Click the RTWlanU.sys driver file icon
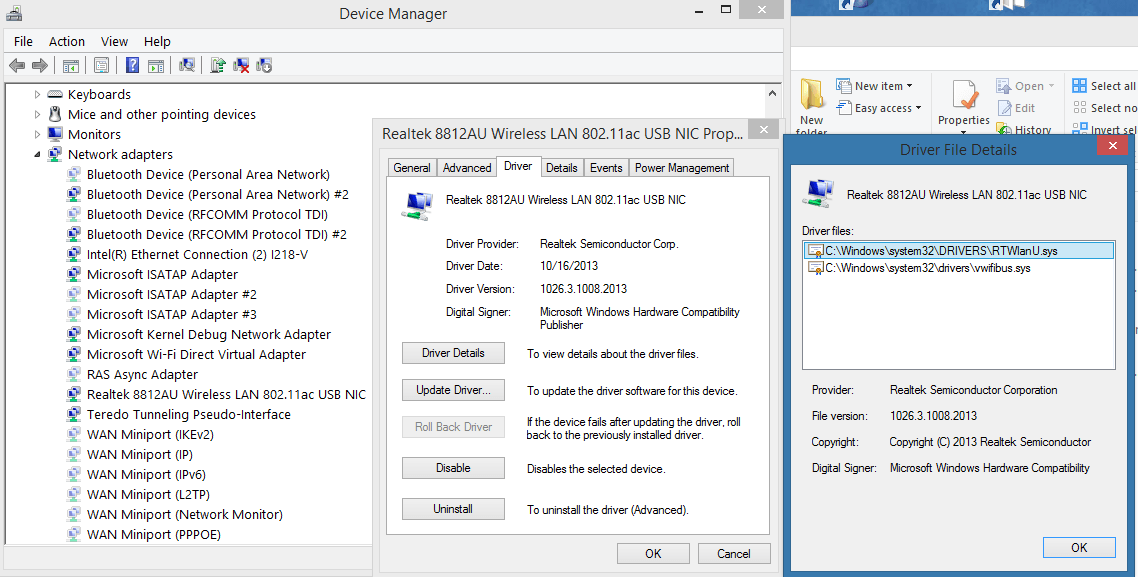 (816, 251)
